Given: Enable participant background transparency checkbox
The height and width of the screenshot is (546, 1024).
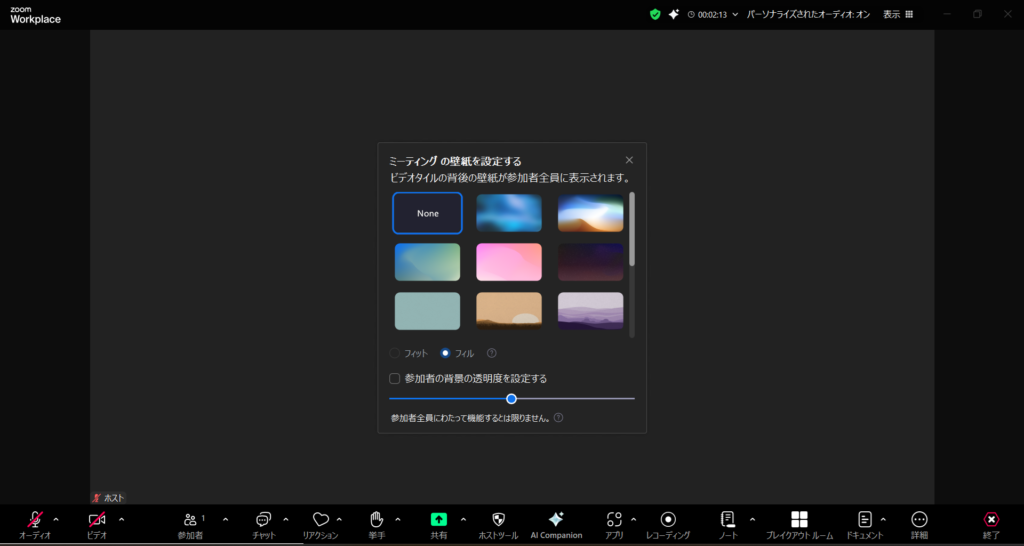Looking at the screenshot, I should pyautogui.click(x=395, y=379).
